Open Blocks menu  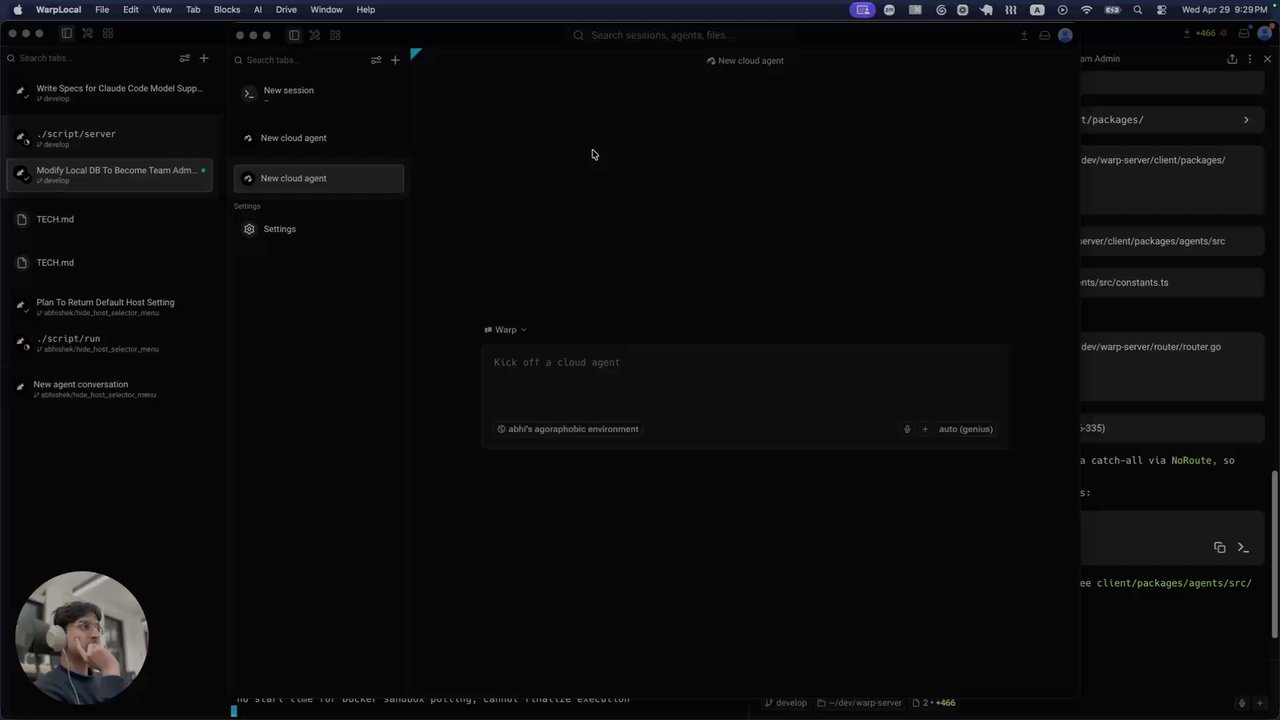click(227, 10)
